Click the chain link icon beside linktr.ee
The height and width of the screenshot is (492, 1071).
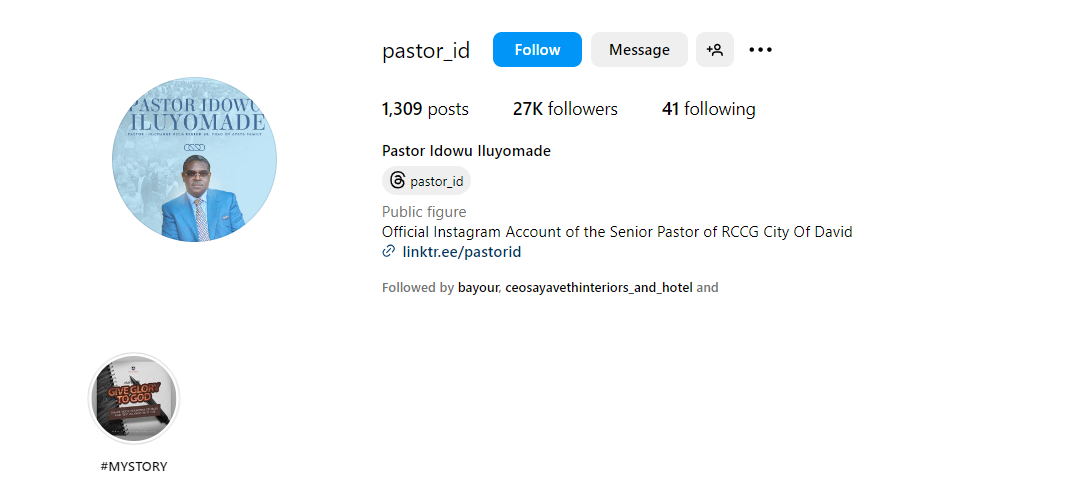click(x=389, y=252)
